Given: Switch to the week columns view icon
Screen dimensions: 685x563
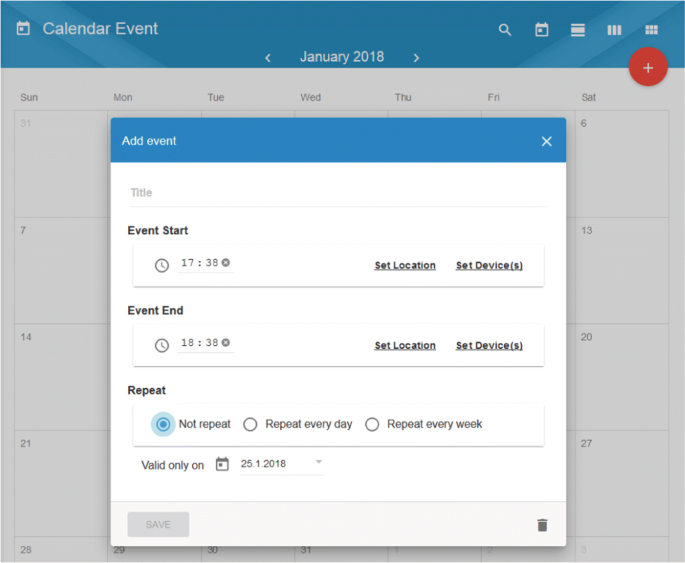Looking at the screenshot, I should click(614, 30).
